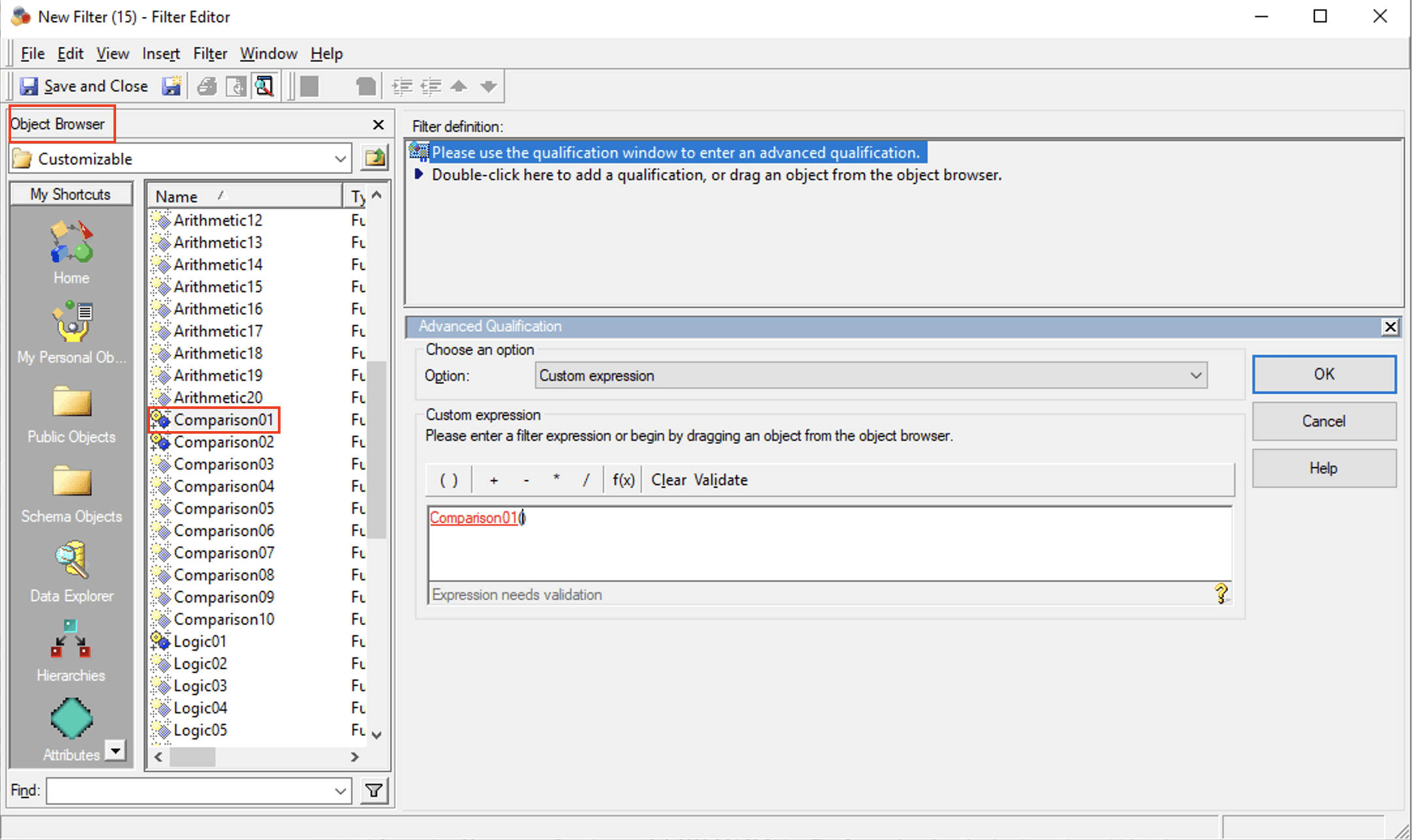Image resolution: width=1413 pixels, height=840 pixels.
Task: Click the validation help question mark icon
Action: coord(1221,593)
